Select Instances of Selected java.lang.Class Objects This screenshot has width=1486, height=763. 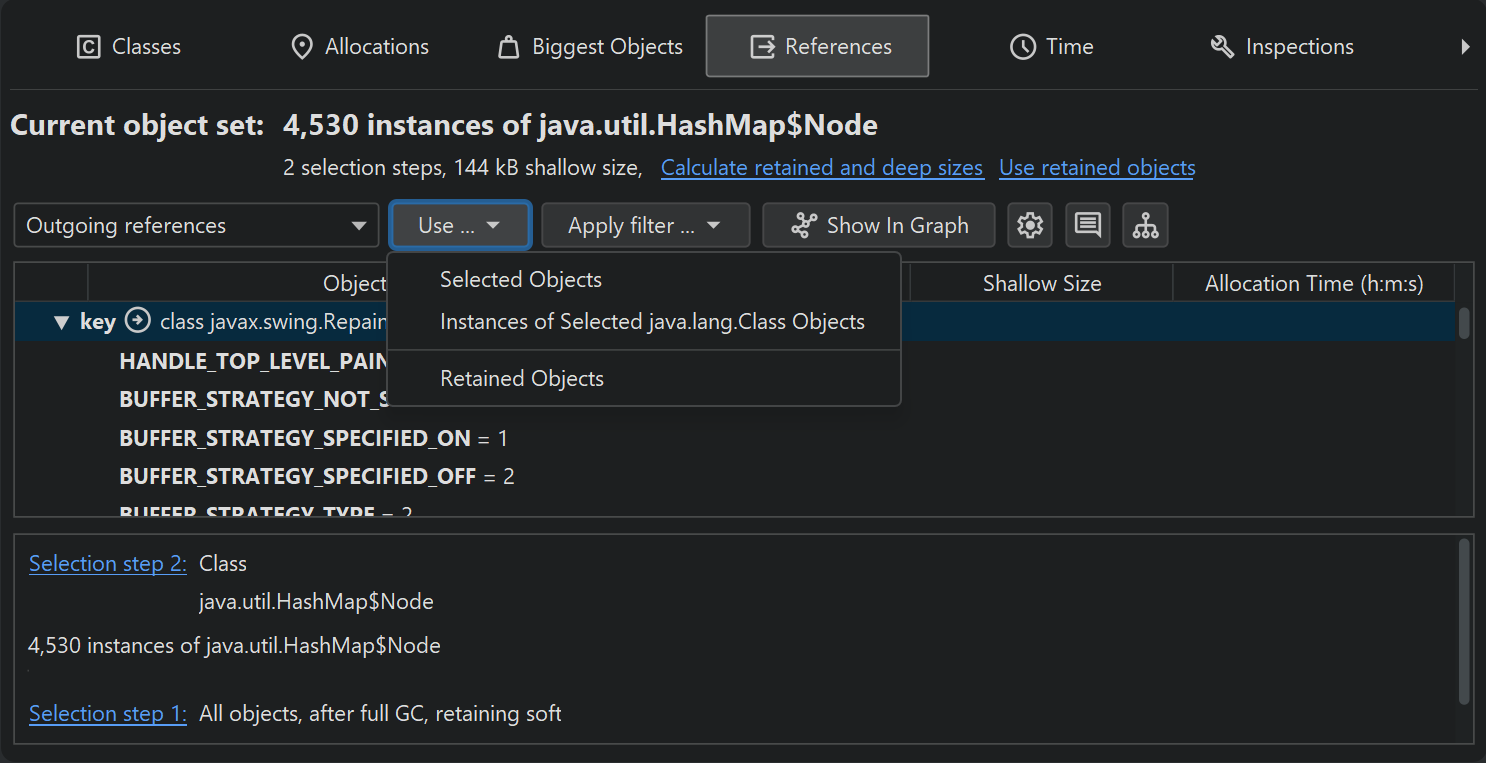[652, 322]
